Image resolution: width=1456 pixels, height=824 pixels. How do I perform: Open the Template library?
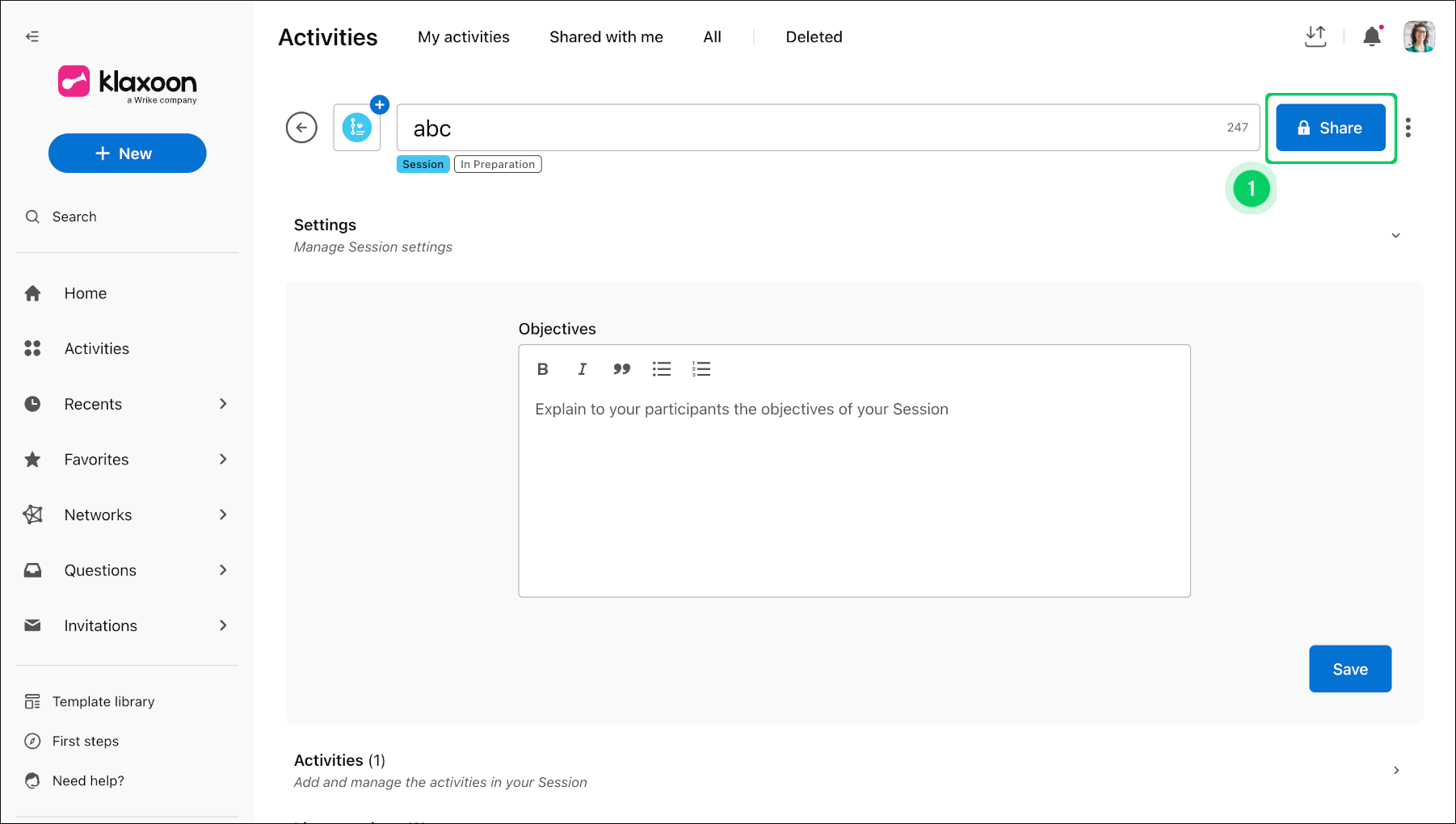103,701
